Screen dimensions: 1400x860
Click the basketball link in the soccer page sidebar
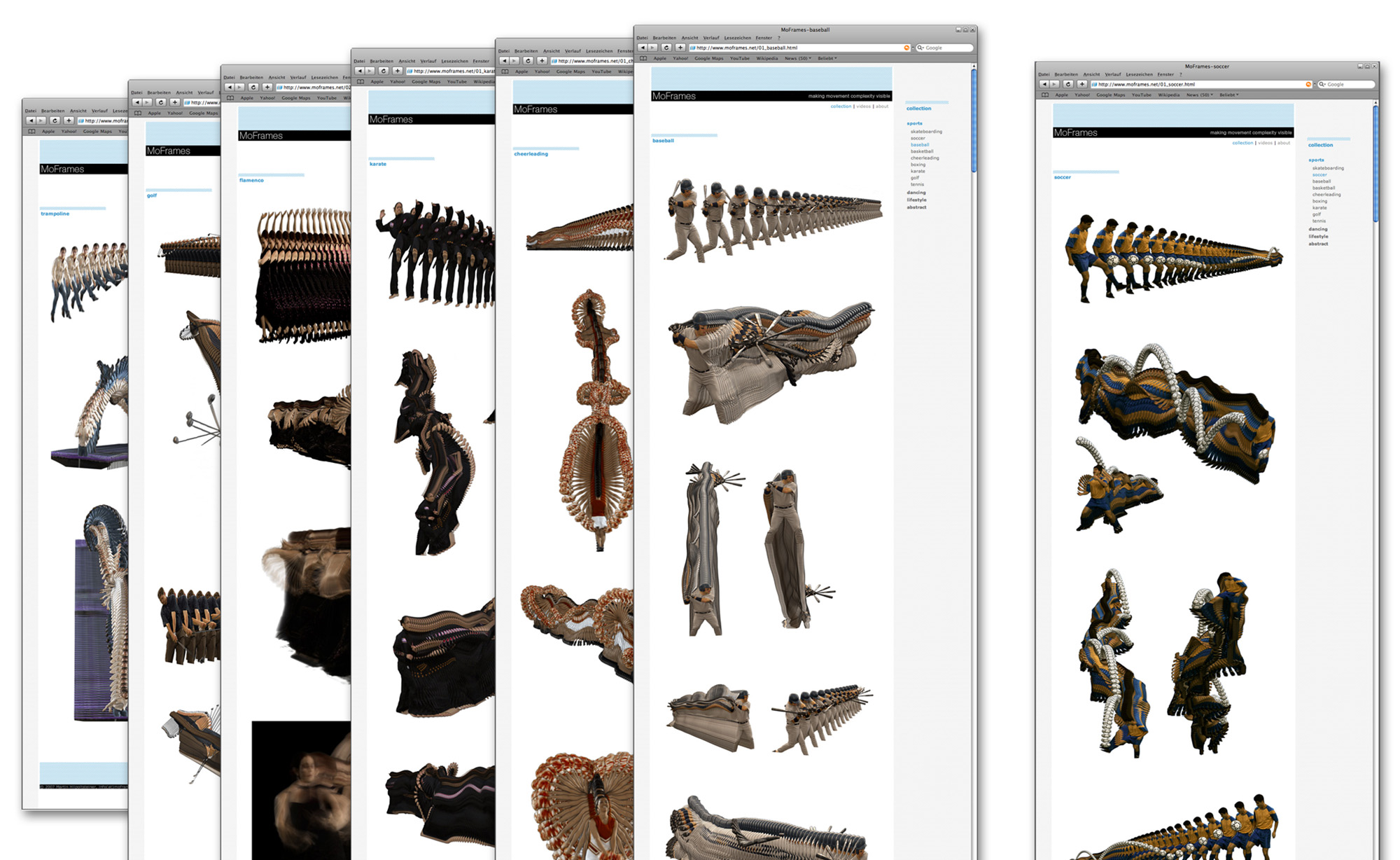click(1323, 188)
